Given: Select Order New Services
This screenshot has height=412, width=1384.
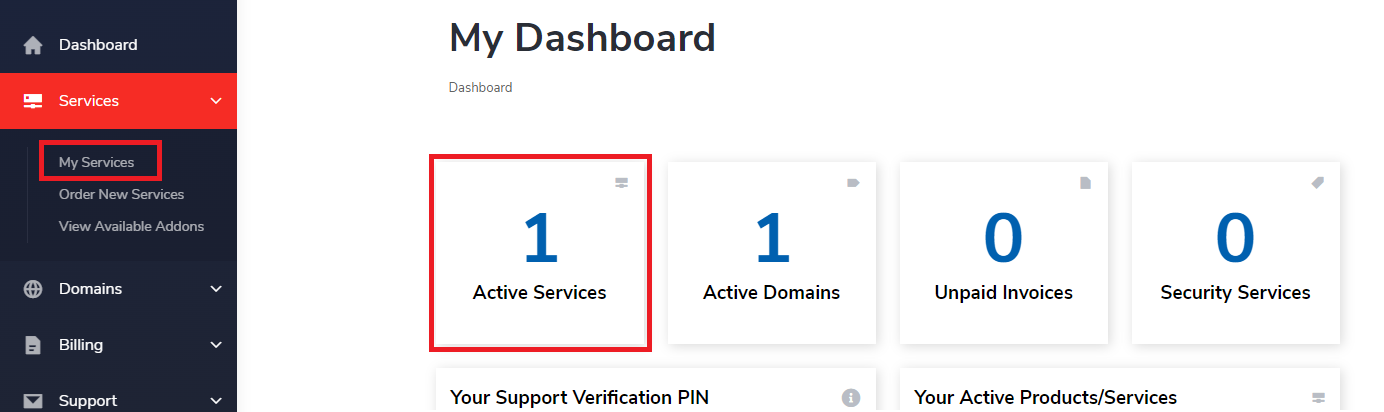Looking at the screenshot, I should [x=121, y=194].
